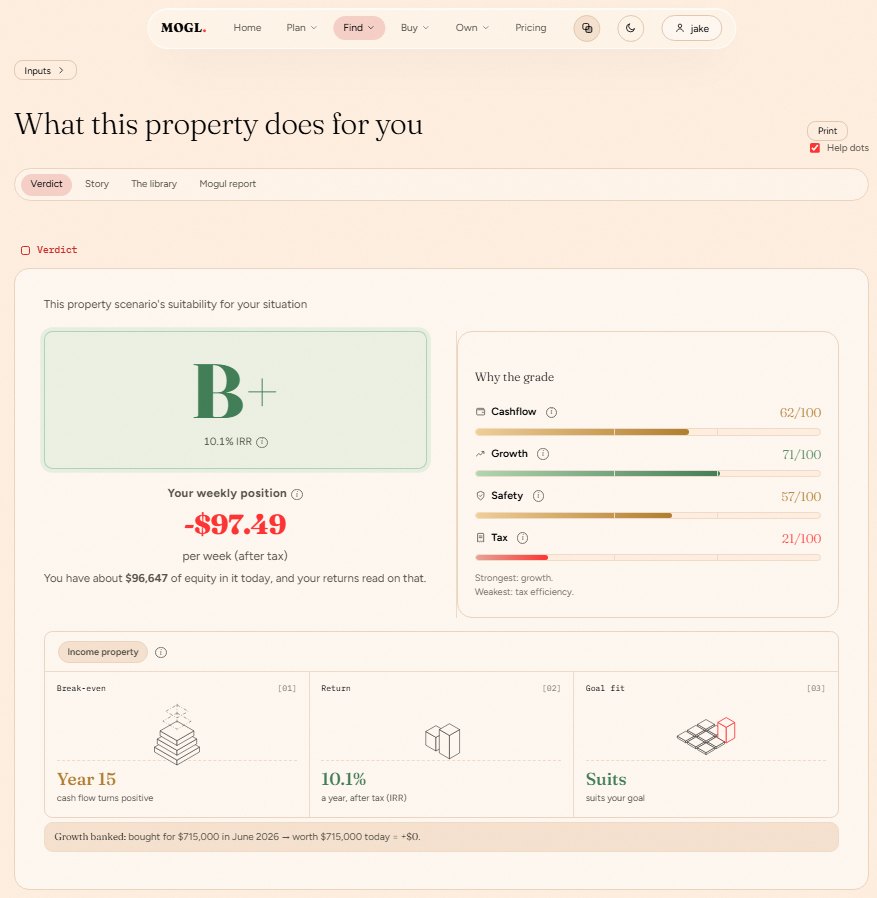Click the B+ grade card
The height and width of the screenshot is (898, 877).
coord(235,400)
